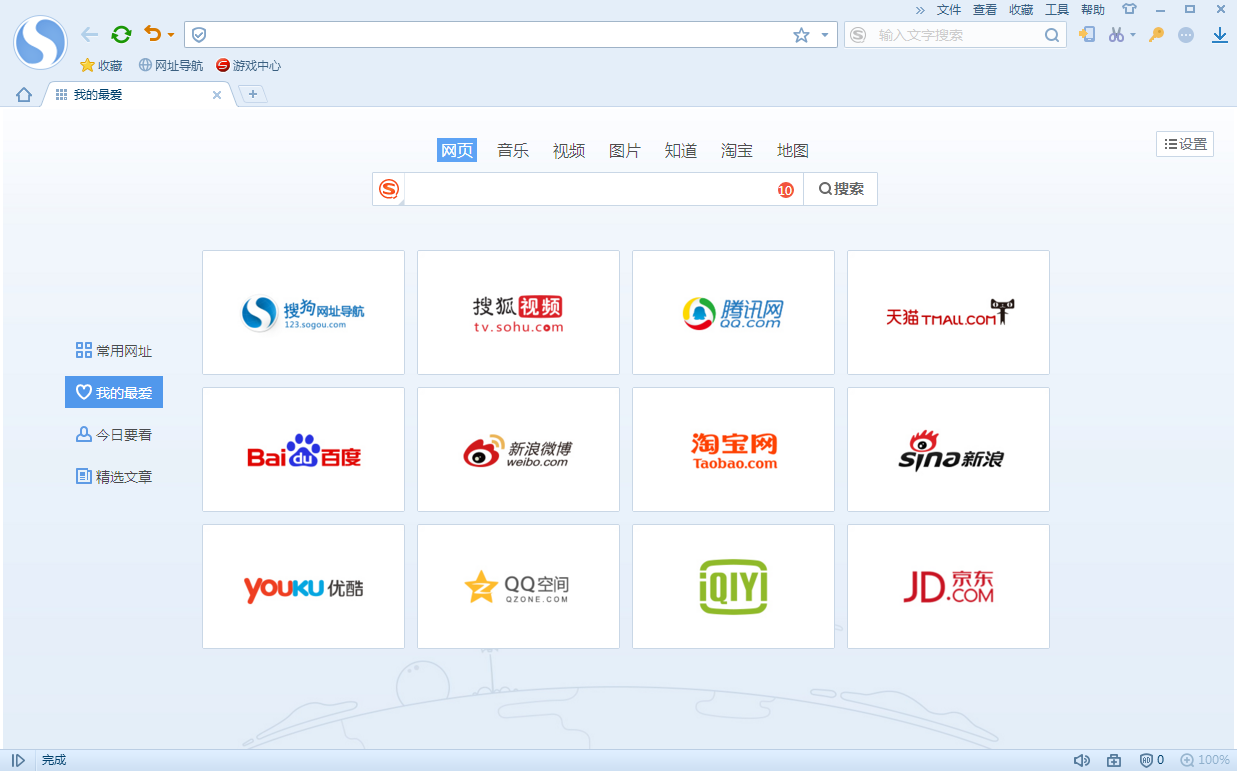Click the main page search input field
This screenshot has width=1237, height=771.
pos(590,189)
